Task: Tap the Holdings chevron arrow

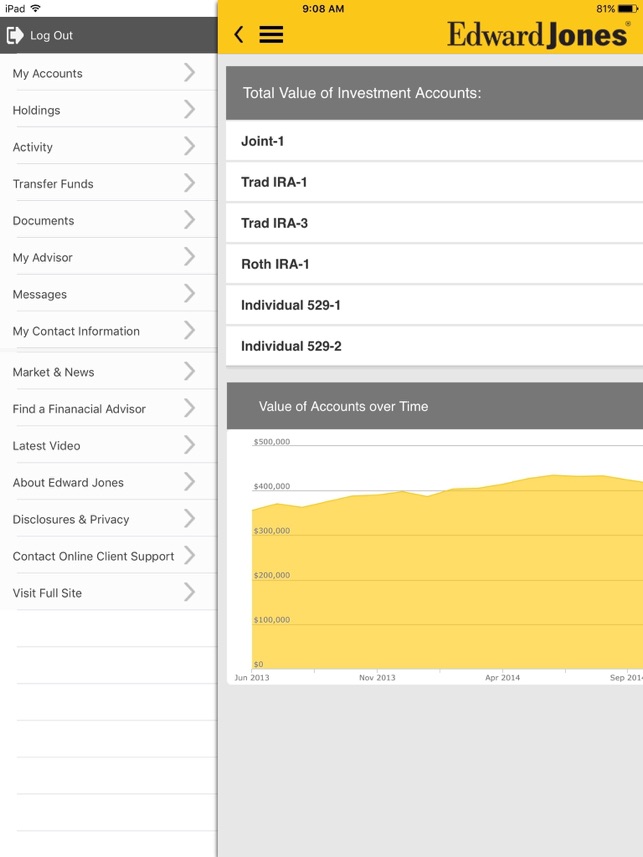Action: tap(189, 109)
